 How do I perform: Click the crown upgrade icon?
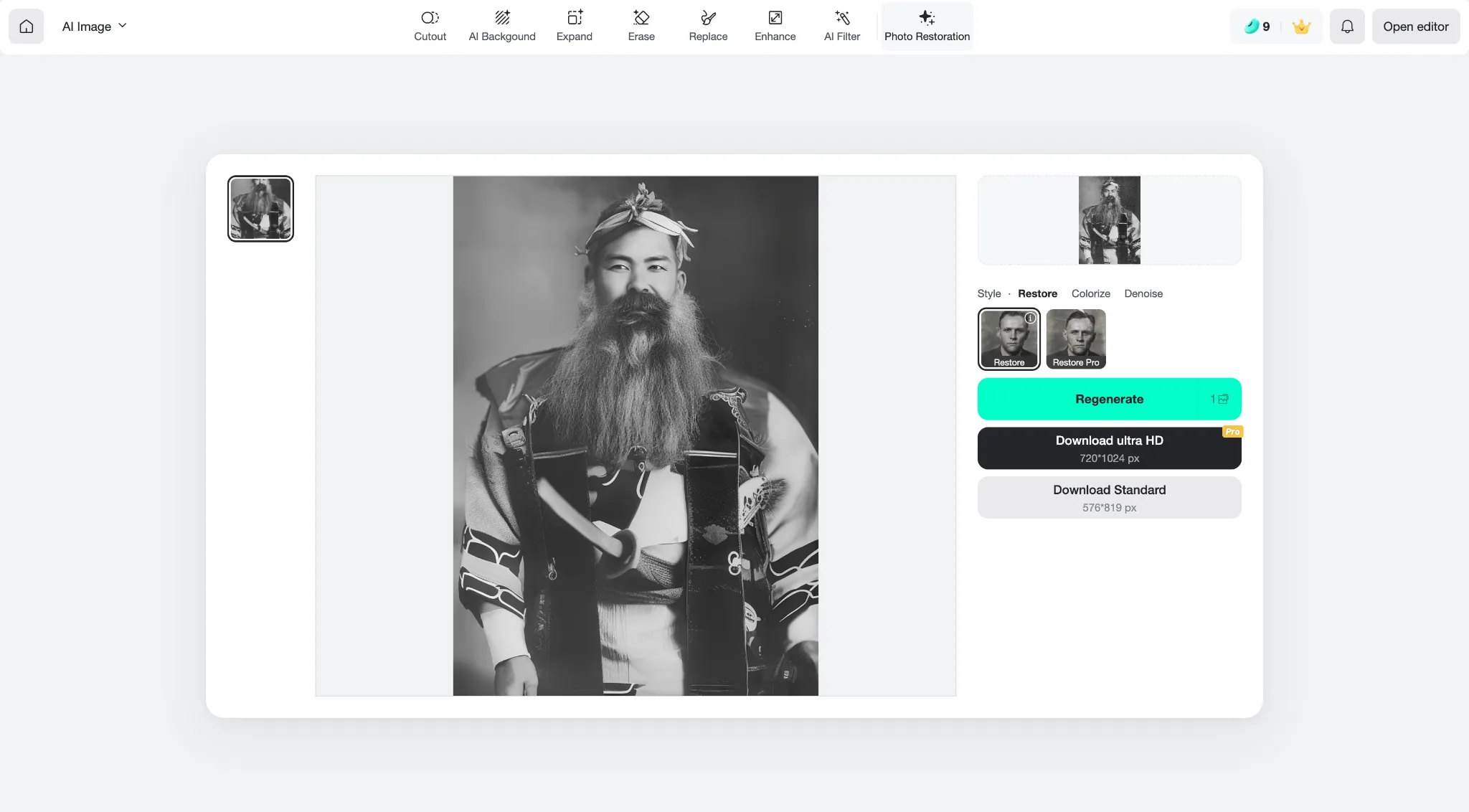click(x=1301, y=27)
